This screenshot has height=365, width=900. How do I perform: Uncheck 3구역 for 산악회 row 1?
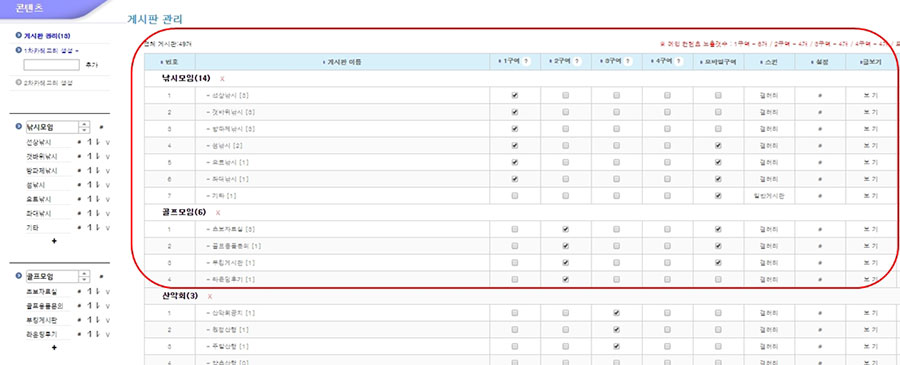pyautogui.click(x=616, y=313)
